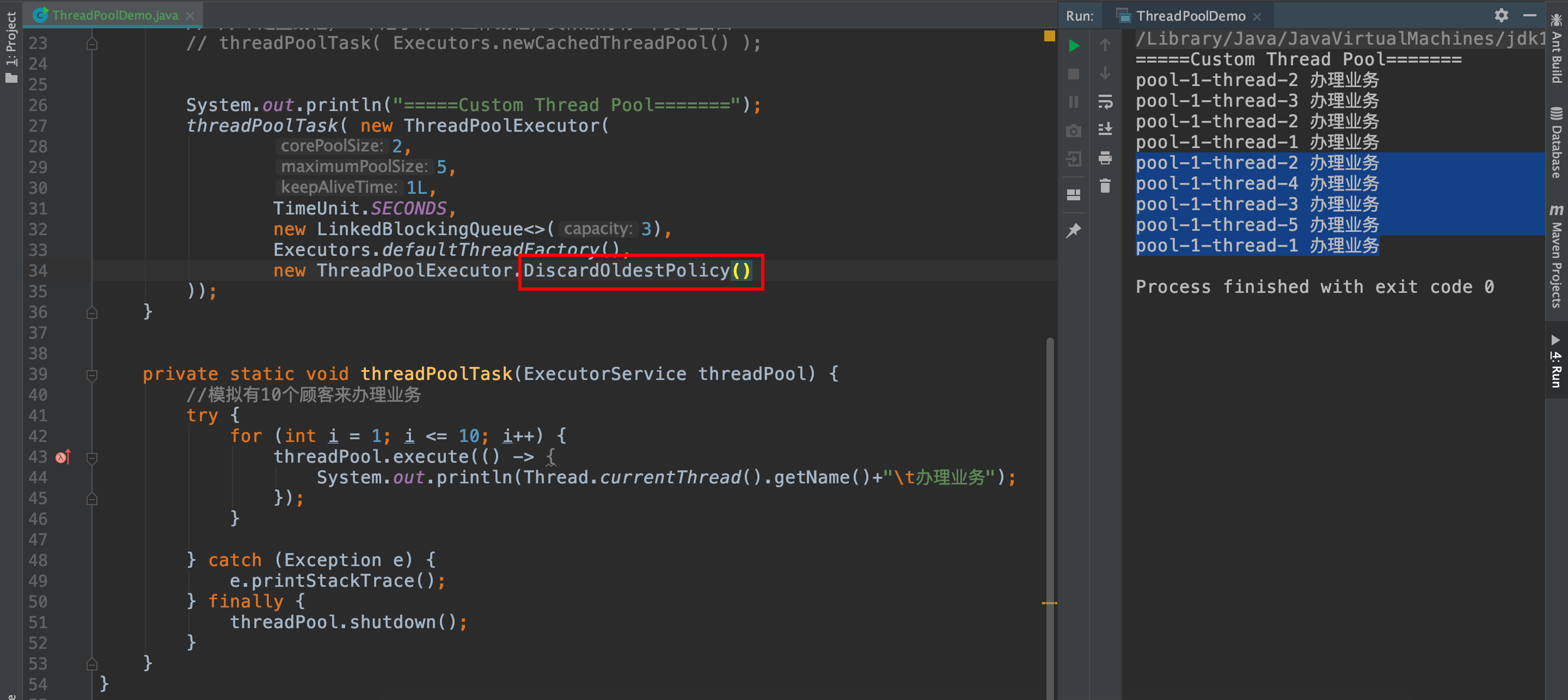Click the yellow warning marker above the scrollbar
The width and height of the screenshot is (1568, 700).
point(1049,36)
